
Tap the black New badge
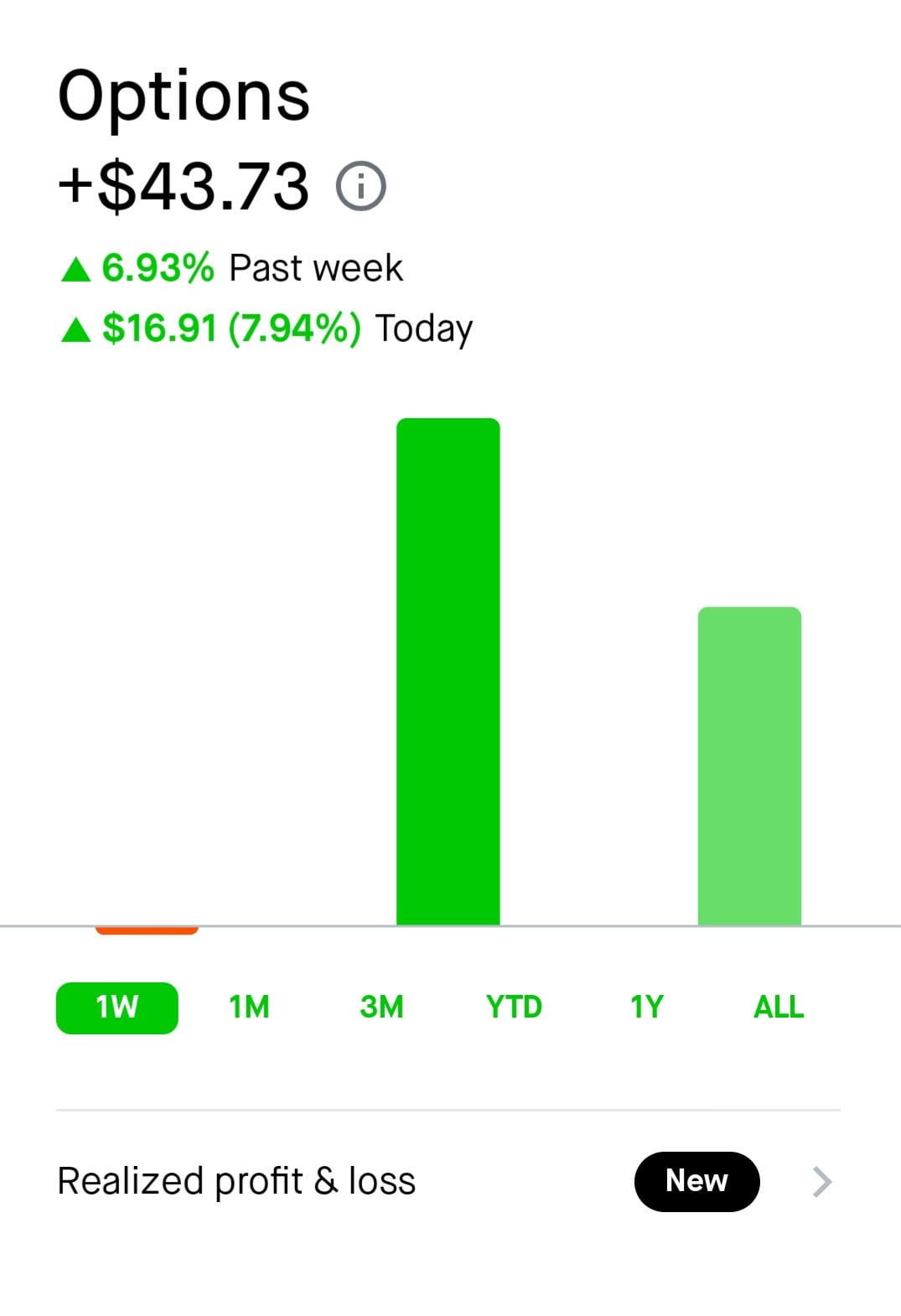[696, 1181]
